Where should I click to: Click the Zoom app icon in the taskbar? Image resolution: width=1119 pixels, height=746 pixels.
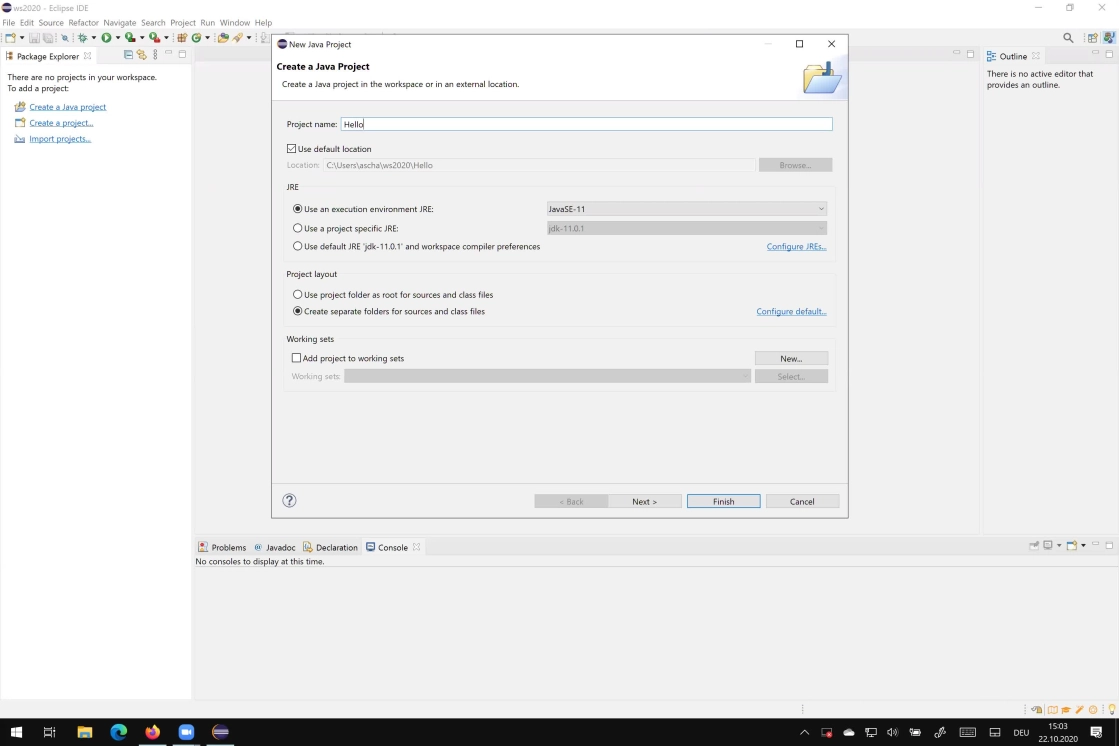click(x=186, y=732)
